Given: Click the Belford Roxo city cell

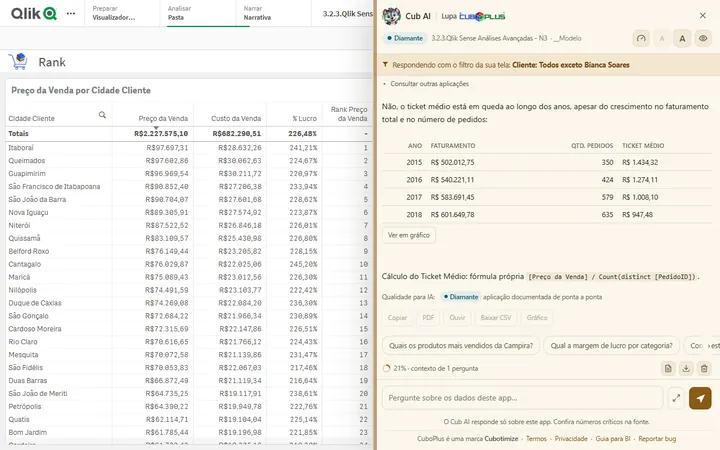Looking at the screenshot, I should point(28,251).
